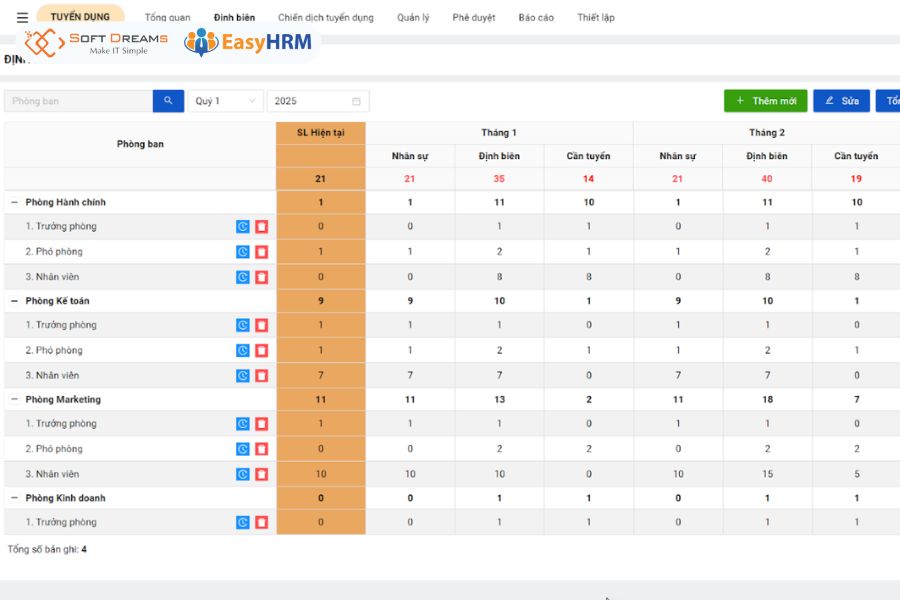Screen dimensions: 900x600
Task: Collapse the Phòng Marketing group
Action: [14, 400]
